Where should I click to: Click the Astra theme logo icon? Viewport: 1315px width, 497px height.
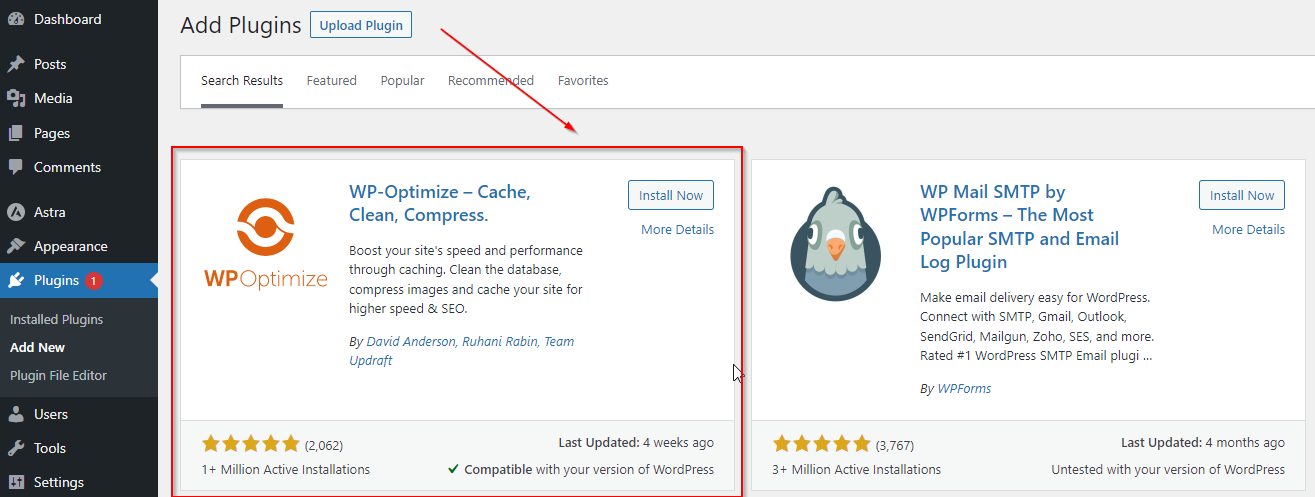[16, 212]
